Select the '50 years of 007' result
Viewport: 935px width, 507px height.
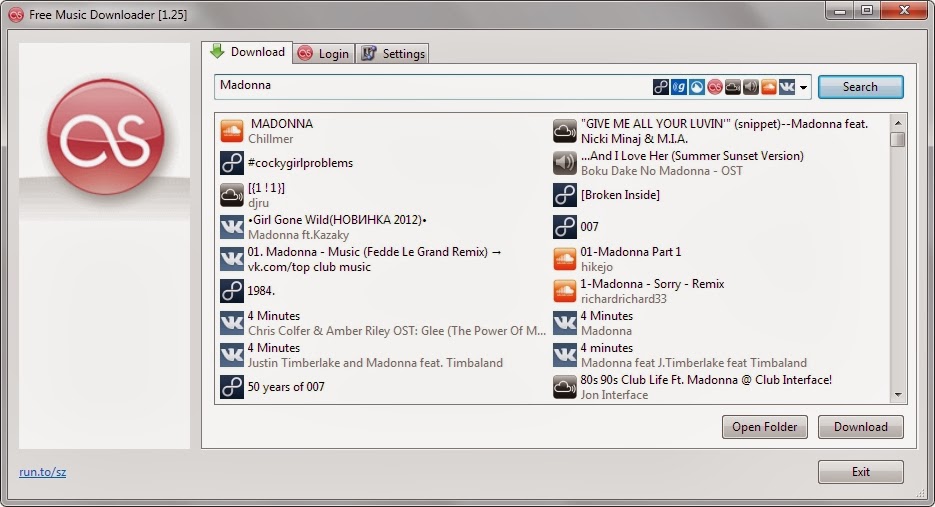(x=286, y=387)
